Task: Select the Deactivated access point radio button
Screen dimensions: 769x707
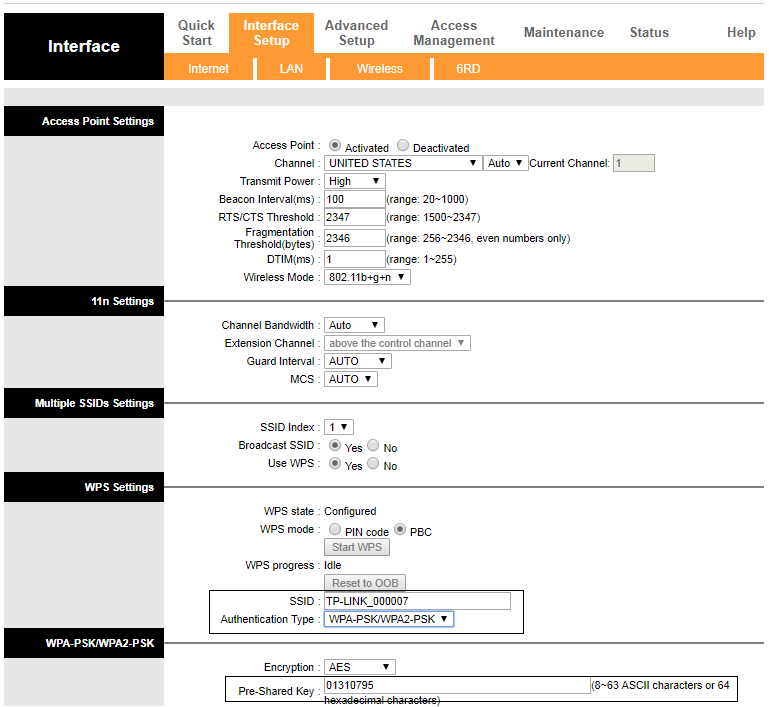Action: [403, 146]
